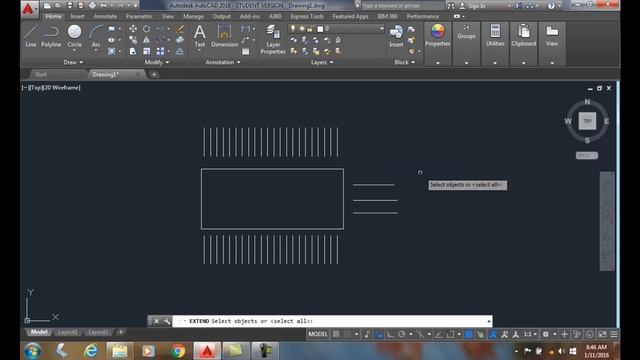
Task: Toggle ortho mode in status bar
Action: click(x=391, y=334)
